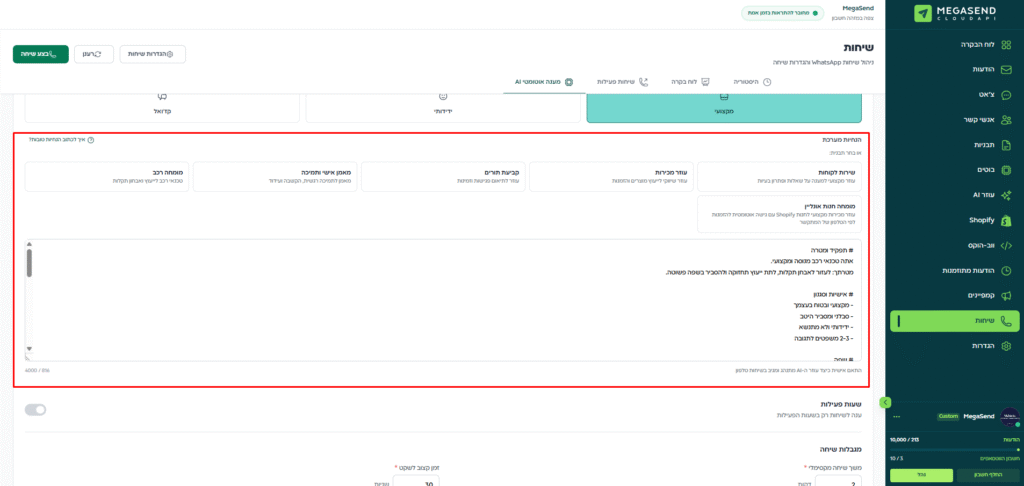Open the Shopify sidebar icon
This screenshot has height=486, width=1024.
click(x=1006, y=220)
